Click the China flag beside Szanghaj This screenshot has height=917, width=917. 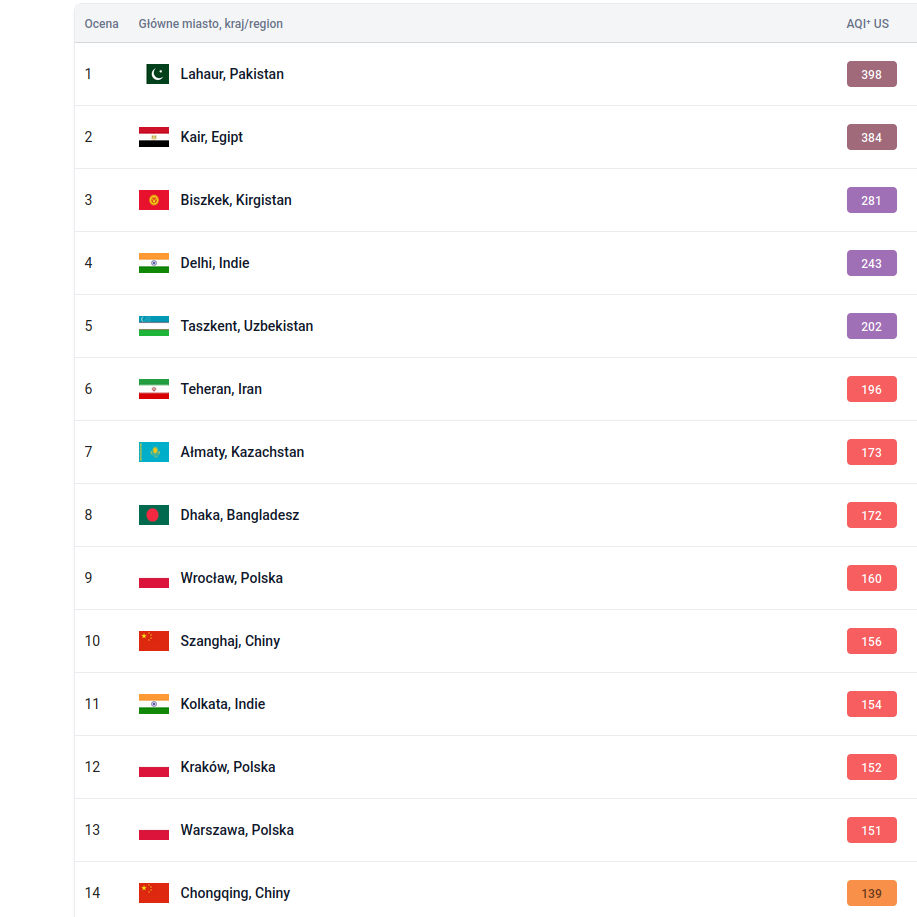[x=154, y=641]
